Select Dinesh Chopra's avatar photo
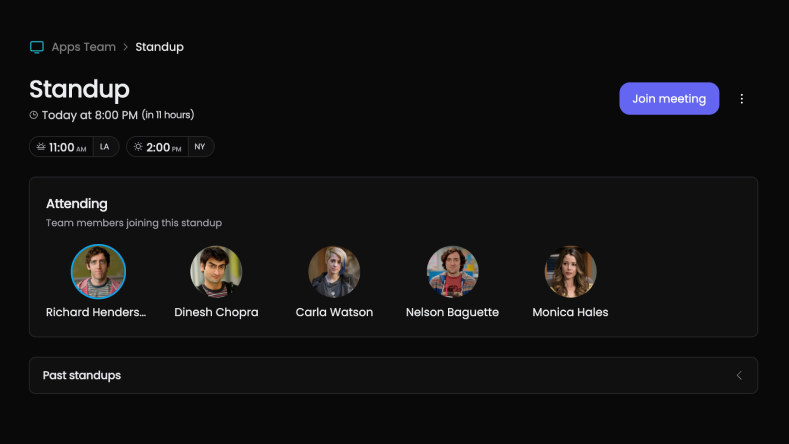The width and height of the screenshot is (789, 444). pos(216,272)
